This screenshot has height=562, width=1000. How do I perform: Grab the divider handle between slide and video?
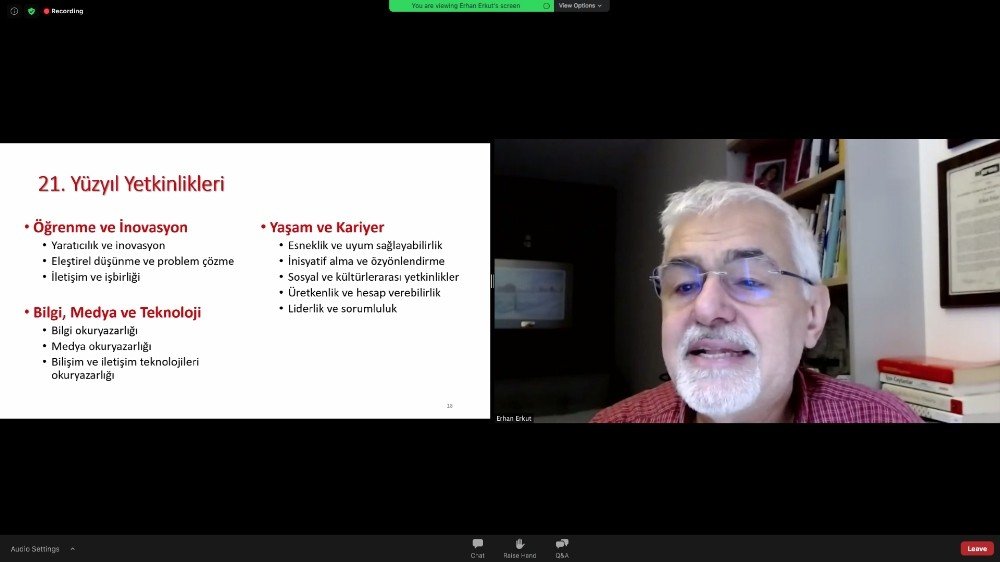pos(491,281)
